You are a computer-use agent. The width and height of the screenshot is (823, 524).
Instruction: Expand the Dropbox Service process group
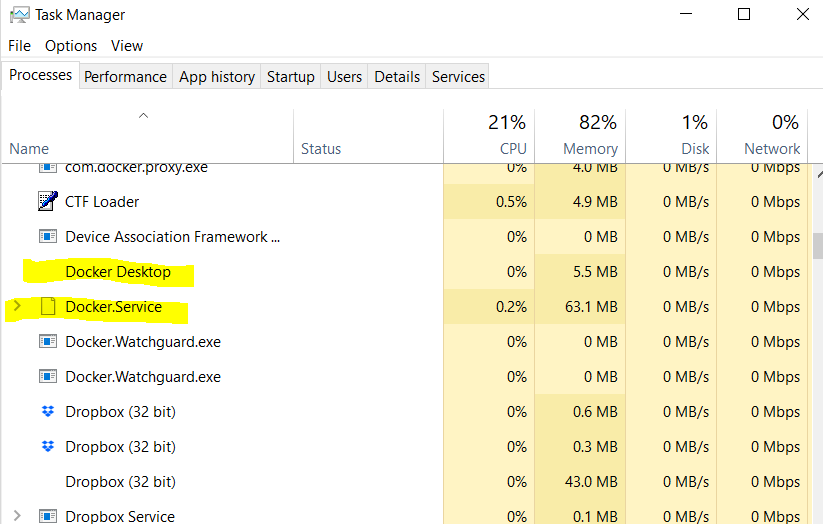click(x=17, y=516)
